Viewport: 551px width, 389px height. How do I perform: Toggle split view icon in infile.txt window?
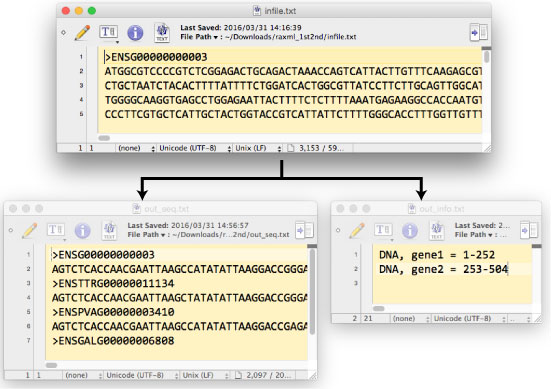point(479,32)
